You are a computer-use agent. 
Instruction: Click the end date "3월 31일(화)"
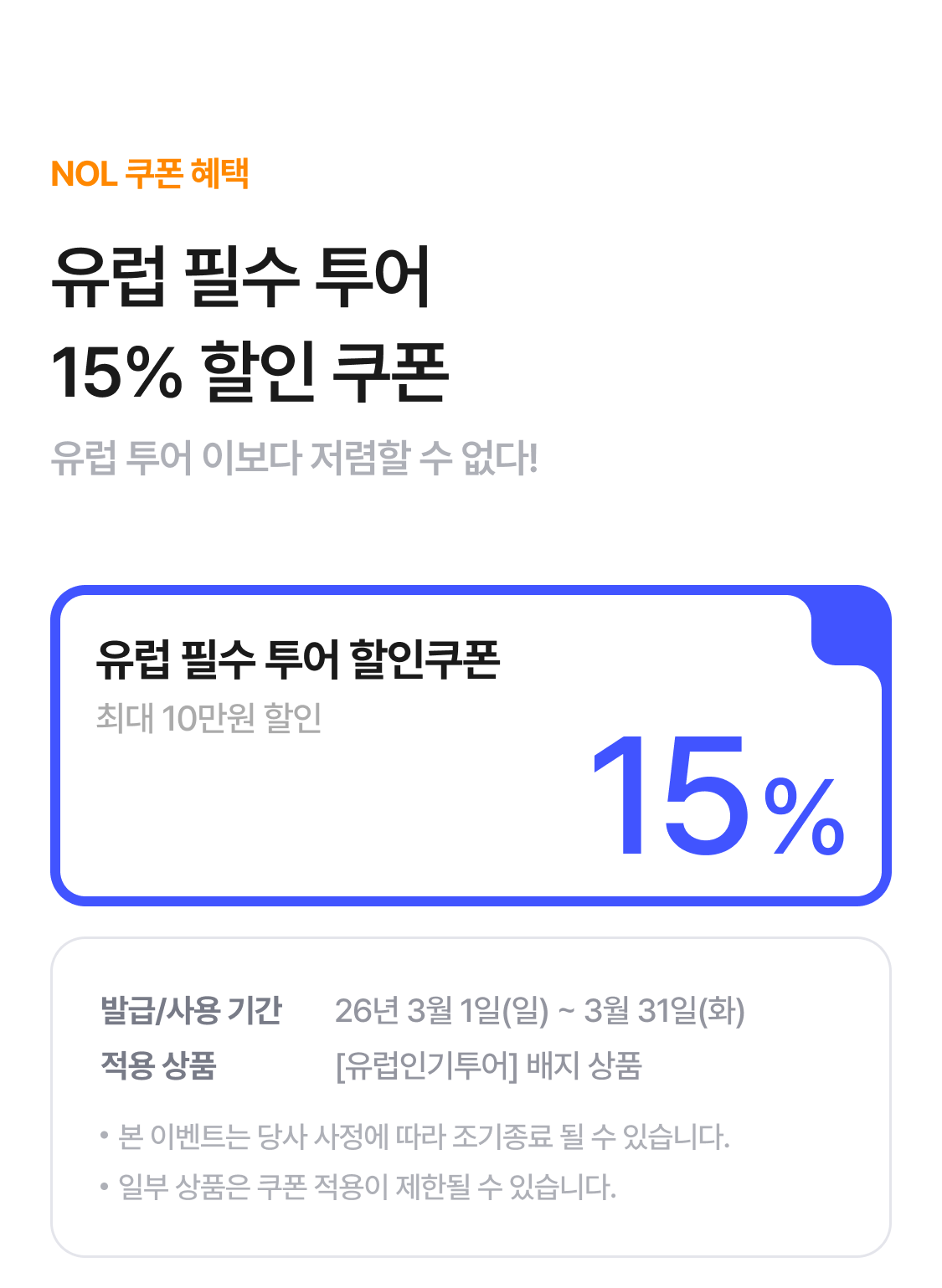pos(664,1010)
